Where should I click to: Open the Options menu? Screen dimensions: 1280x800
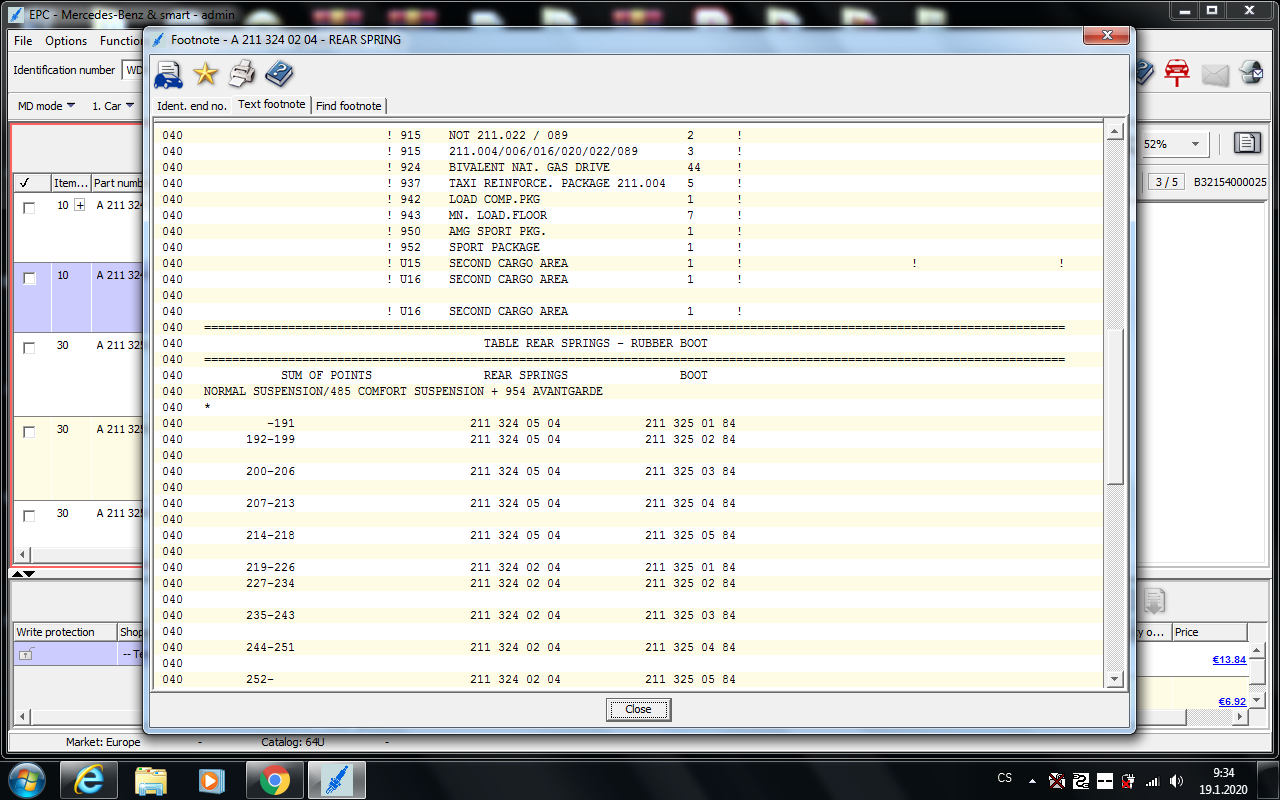point(66,41)
